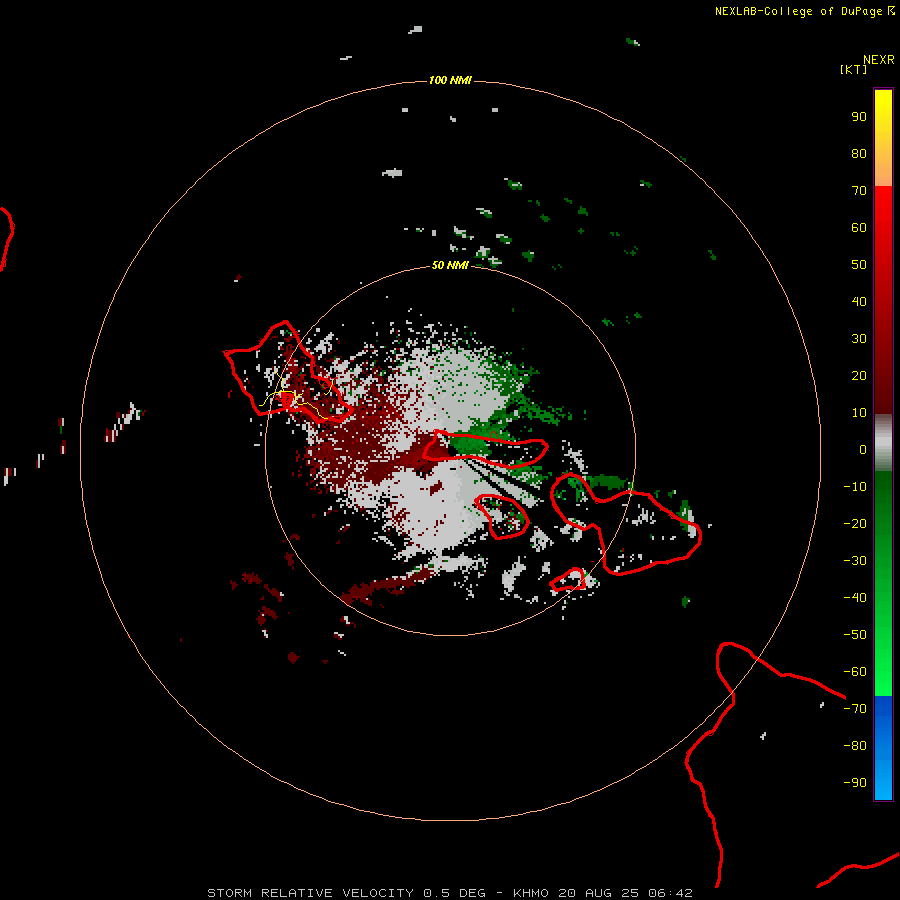Click the NEXR label above color scale
The width and height of the screenshot is (900, 900).
click(879, 60)
